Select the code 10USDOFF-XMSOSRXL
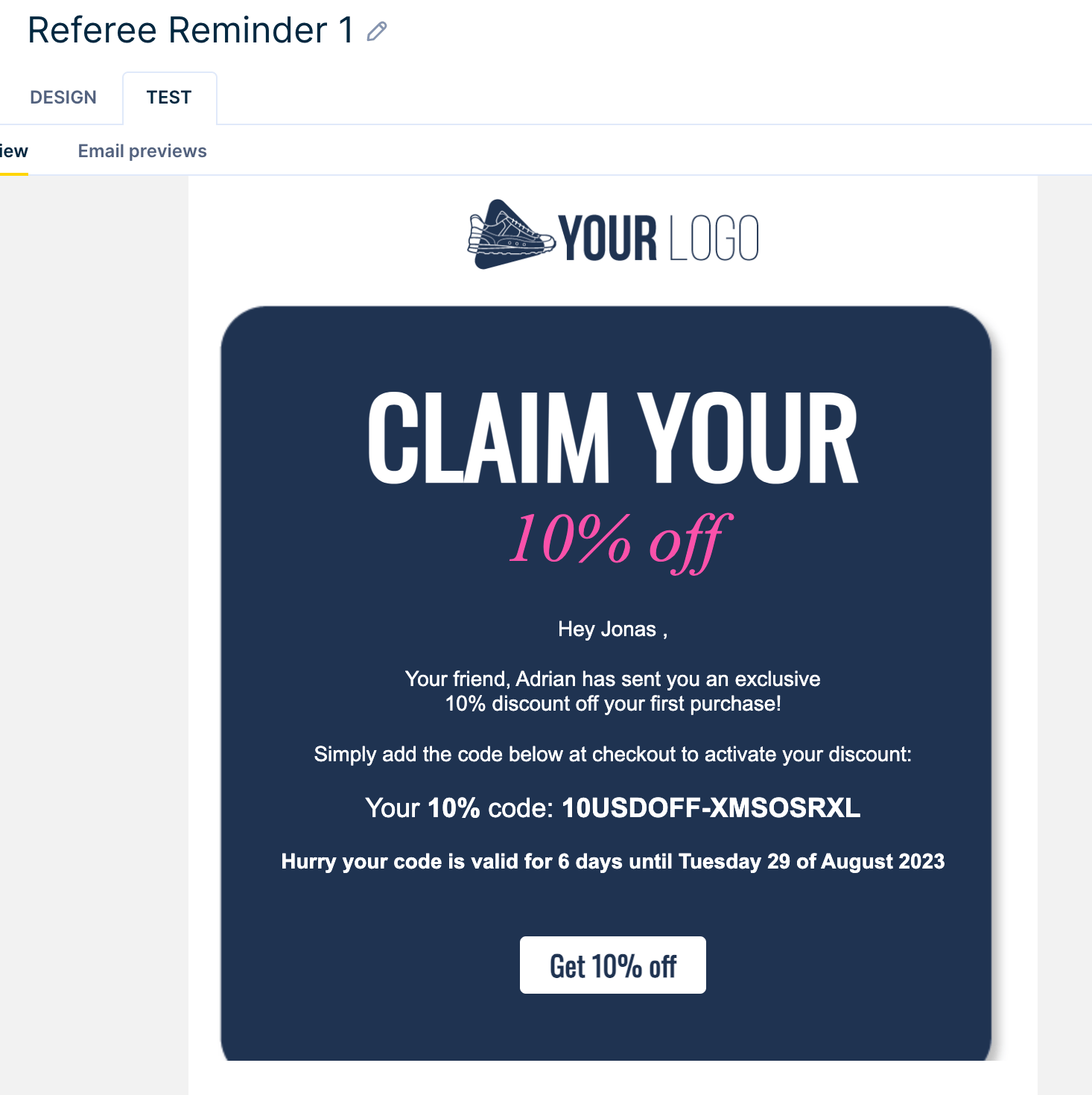1092x1095 pixels. pyautogui.click(x=710, y=807)
